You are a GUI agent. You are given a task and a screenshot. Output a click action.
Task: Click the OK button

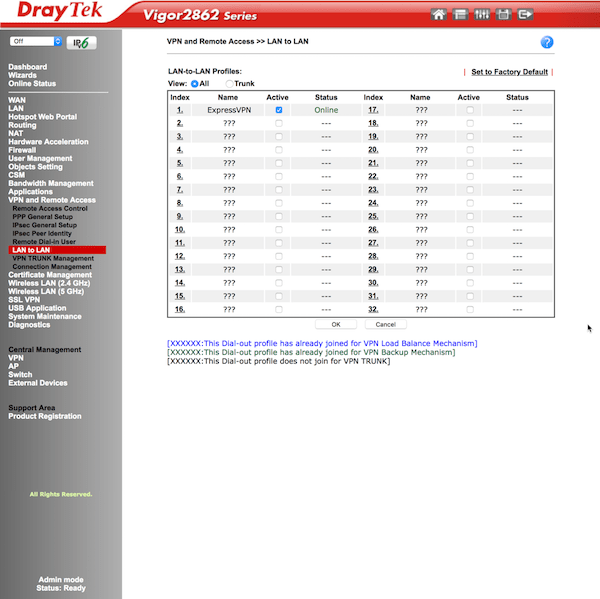336,324
